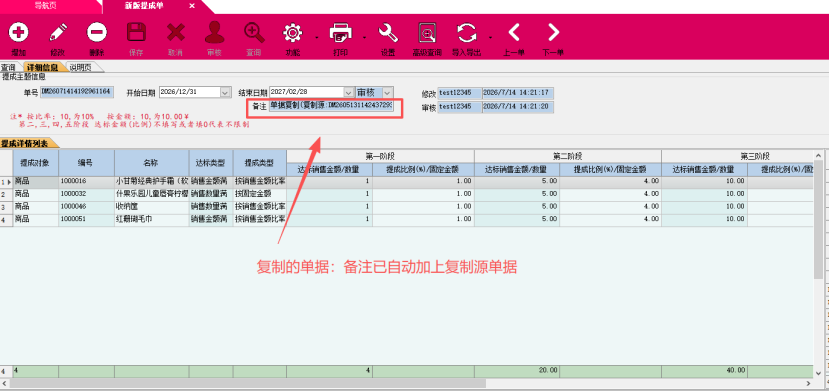Image resolution: width=829 pixels, height=391 pixels.
Task: Click the 第二阶段 group header
Action: [568, 156]
